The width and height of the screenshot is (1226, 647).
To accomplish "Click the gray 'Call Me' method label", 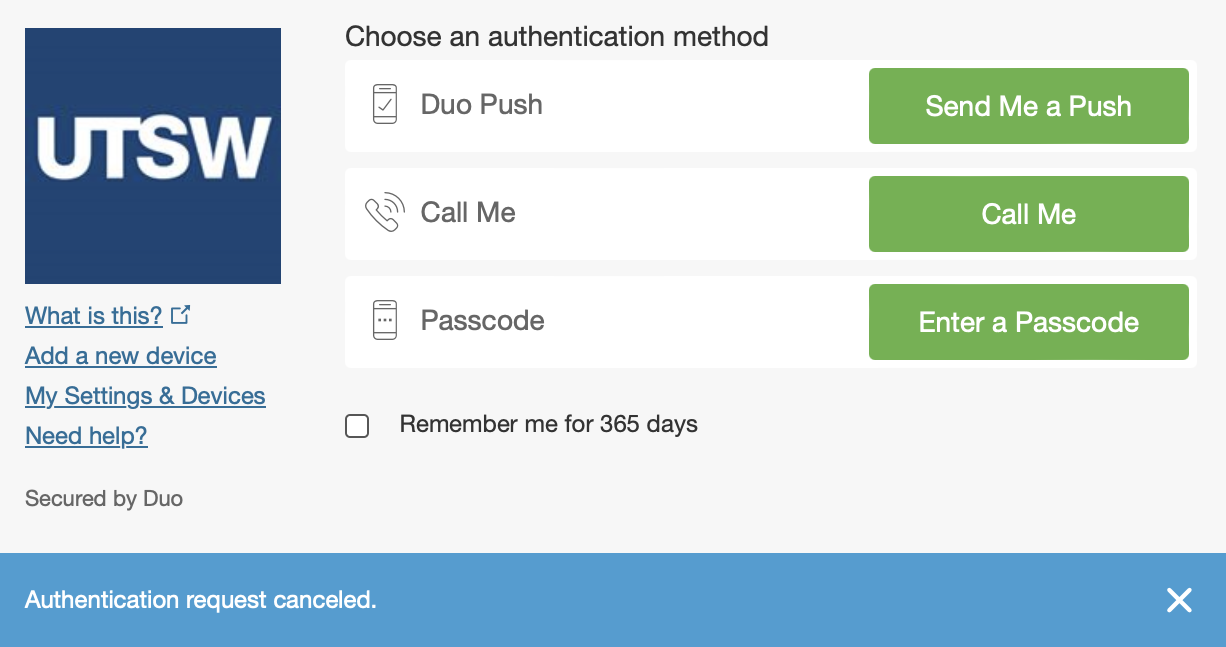I will pyautogui.click(x=468, y=213).
